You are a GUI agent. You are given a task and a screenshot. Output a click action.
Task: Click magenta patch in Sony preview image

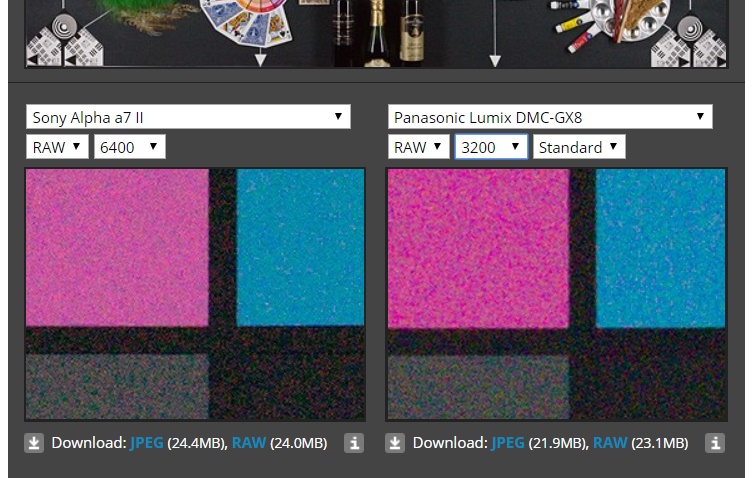pyautogui.click(x=116, y=245)
